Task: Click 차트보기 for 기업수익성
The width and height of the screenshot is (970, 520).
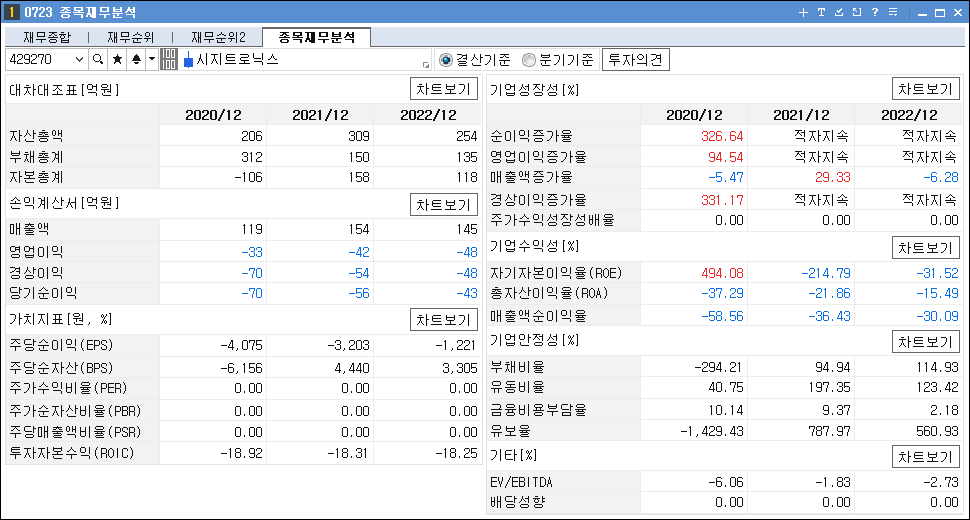Action: click(x=925, y=248)
